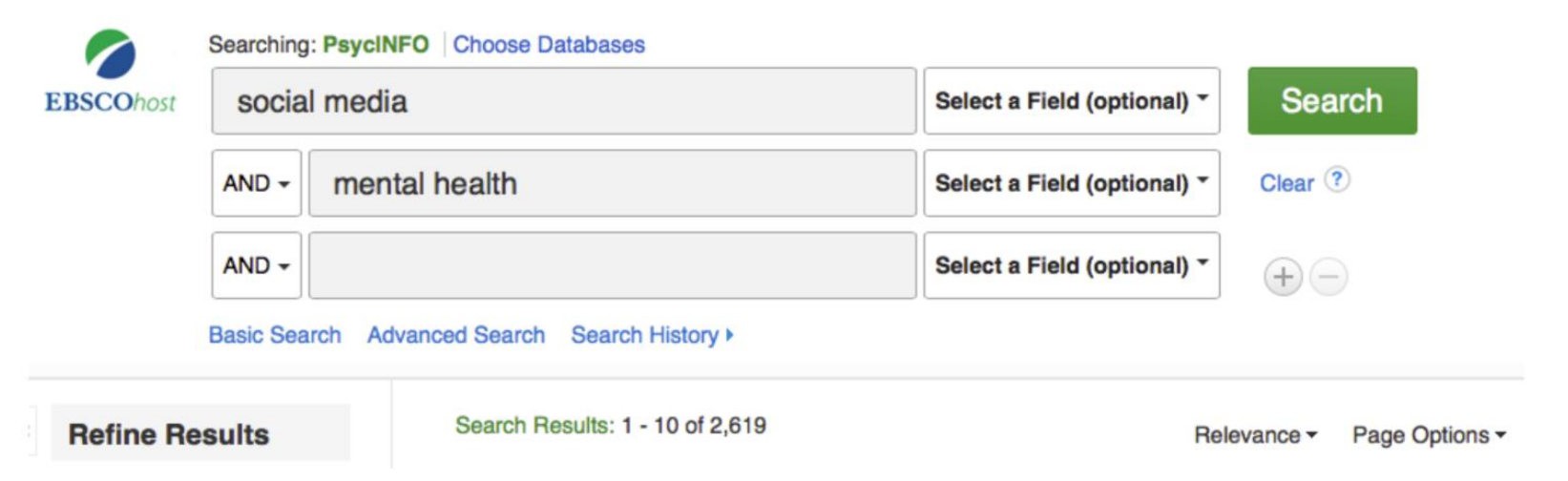The width and height of the screenshot is (1568, 481).
Task: Open field selector for social media row
Action: pyautogui.click(x=1071, y=101)
